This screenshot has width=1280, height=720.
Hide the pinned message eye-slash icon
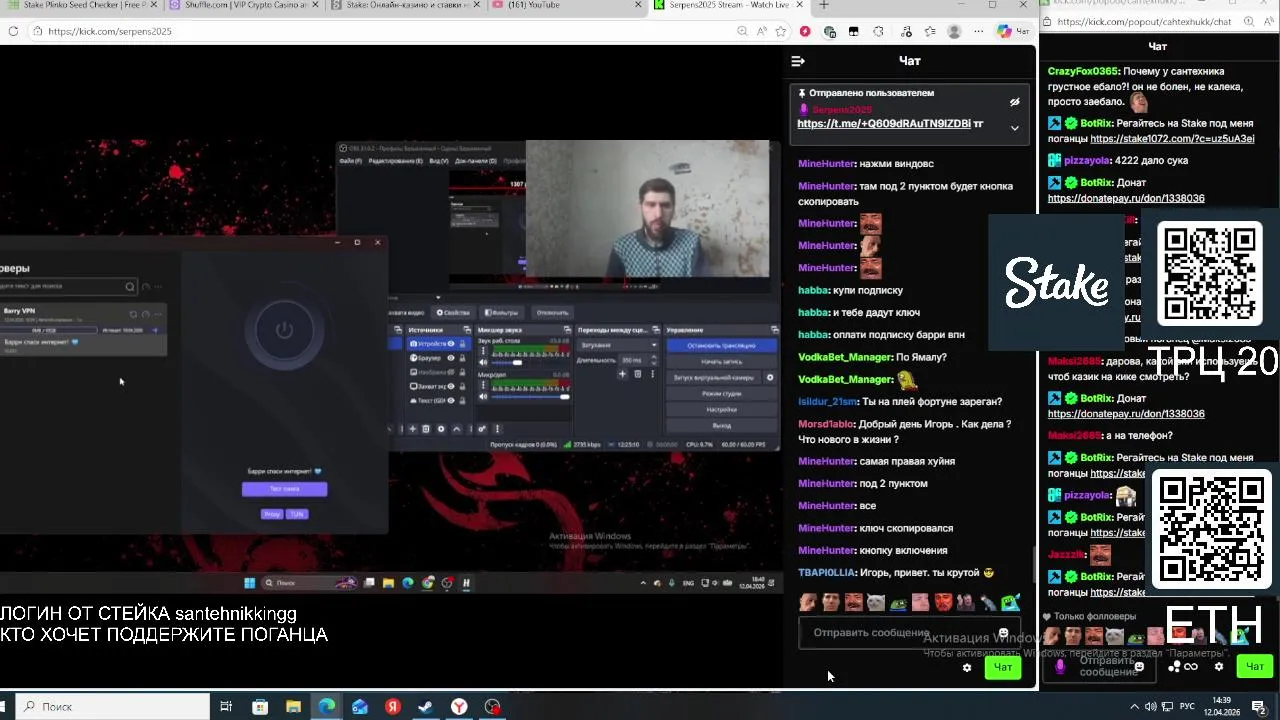click(x=1014, y=102)
